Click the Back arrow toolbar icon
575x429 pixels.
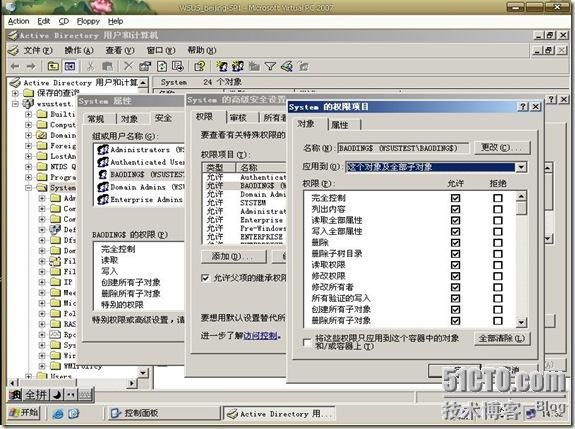point(15,66)
